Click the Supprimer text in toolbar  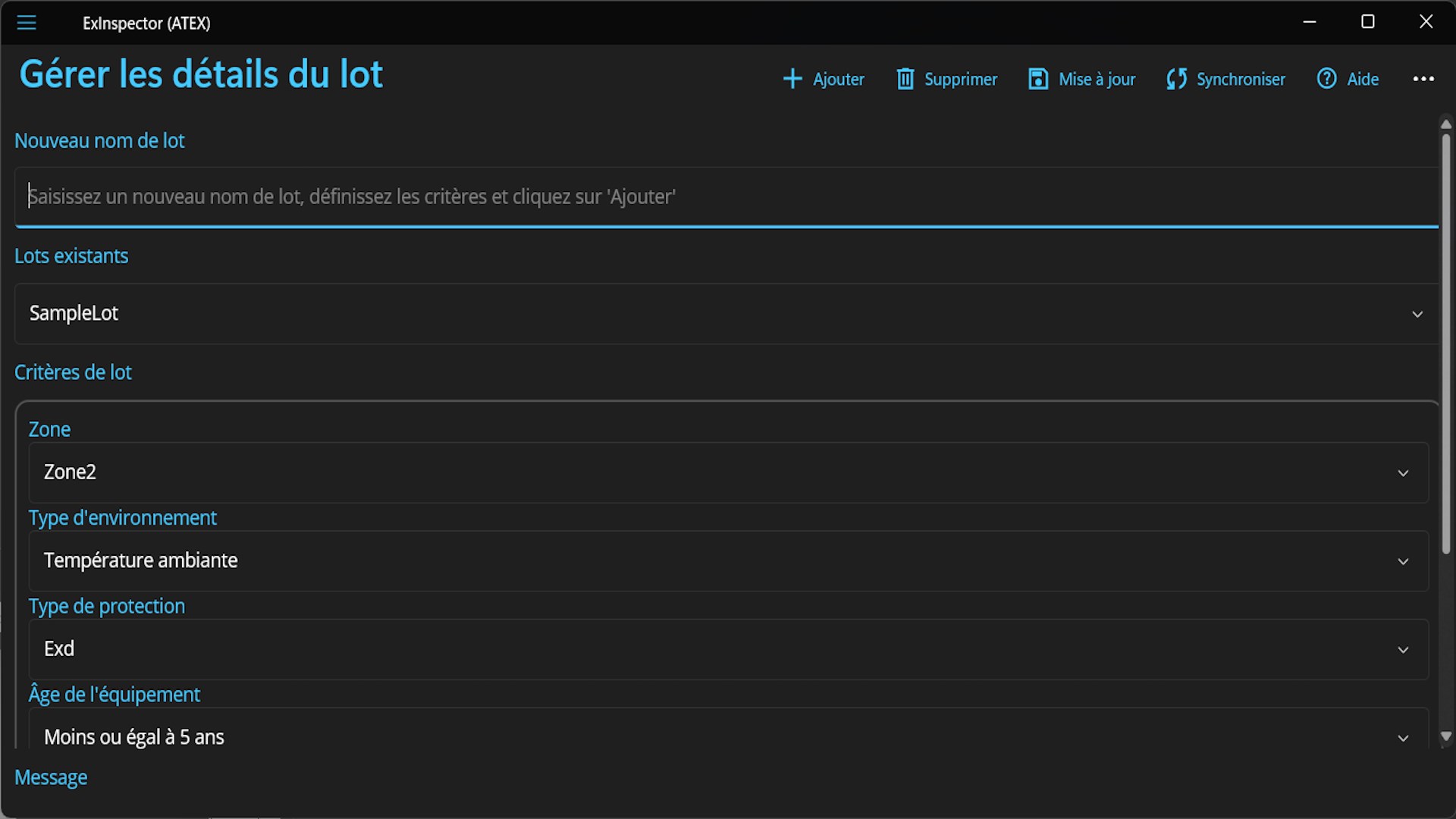point(960,79)
